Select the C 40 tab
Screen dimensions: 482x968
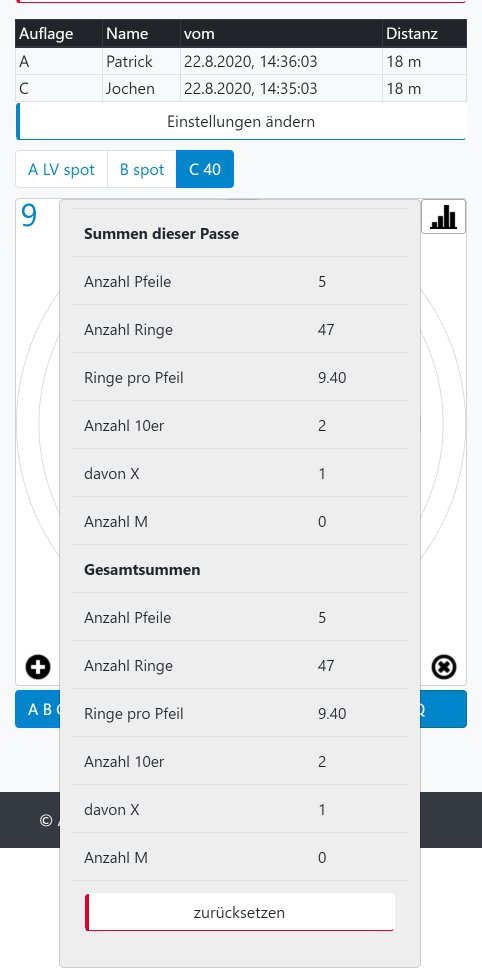pos(205,169)
